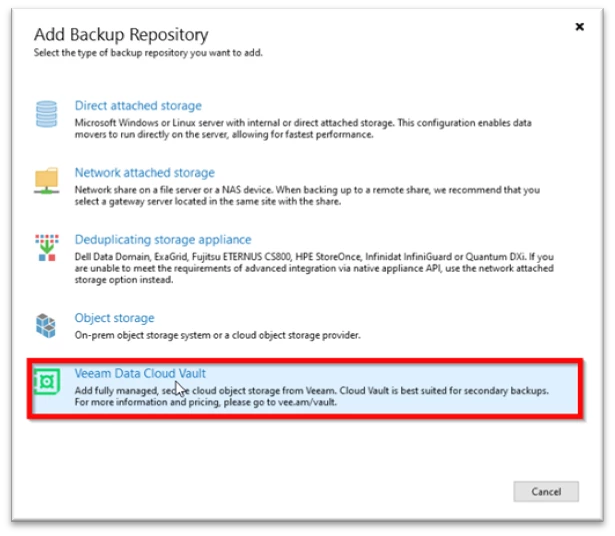615x536 pixels.
Task: Click the Network attached storage folder icon
Action: pos(47,180)
